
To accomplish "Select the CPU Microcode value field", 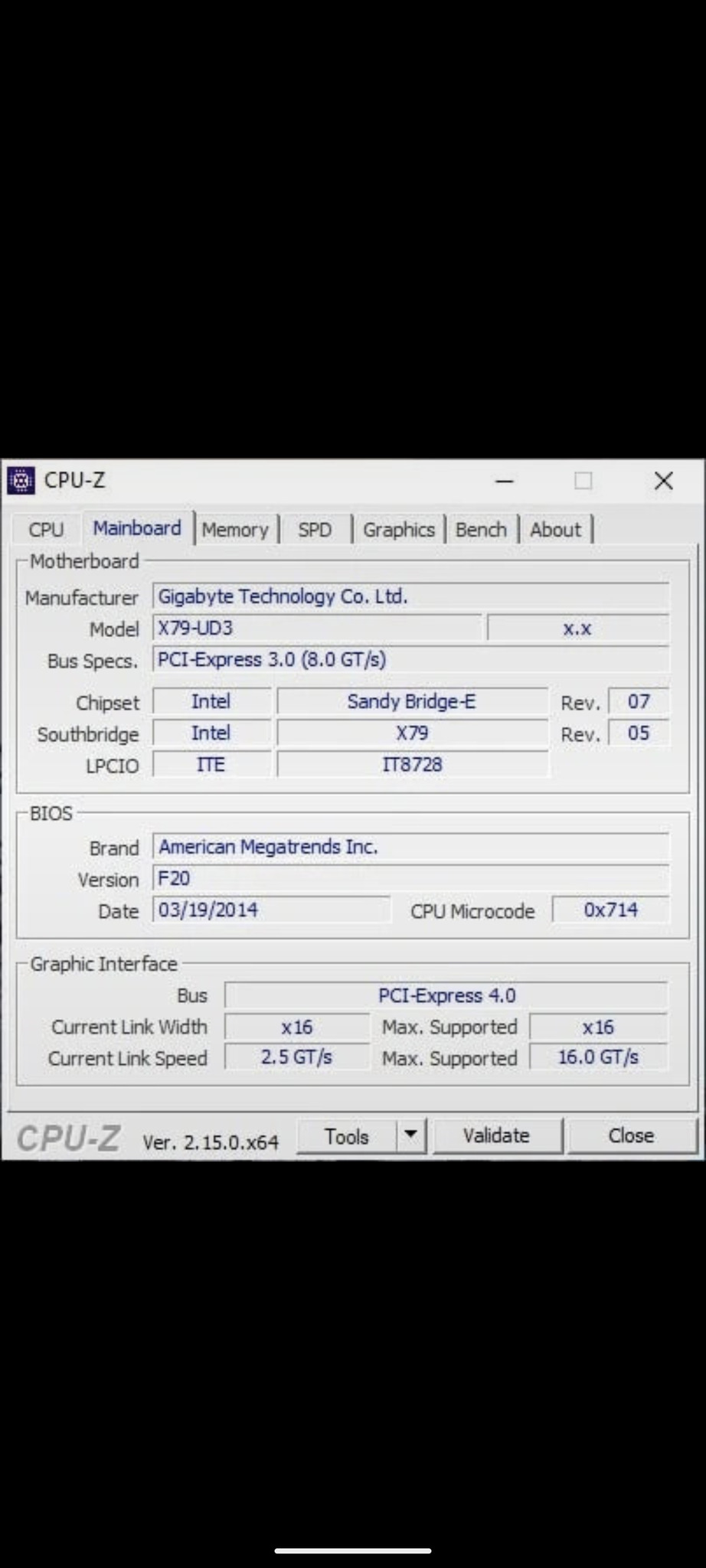I will [x=610, y=910].
